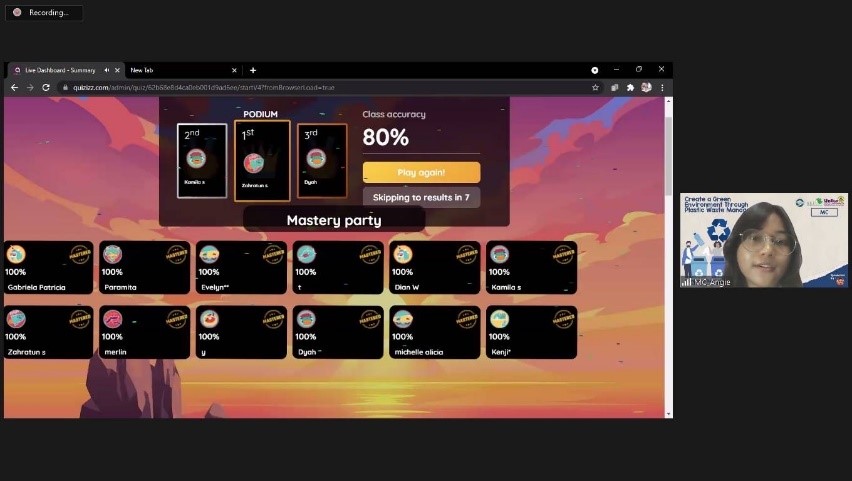852x481 pixels.
Task: Open the browser profile avatar
Action: pos(646,88)
